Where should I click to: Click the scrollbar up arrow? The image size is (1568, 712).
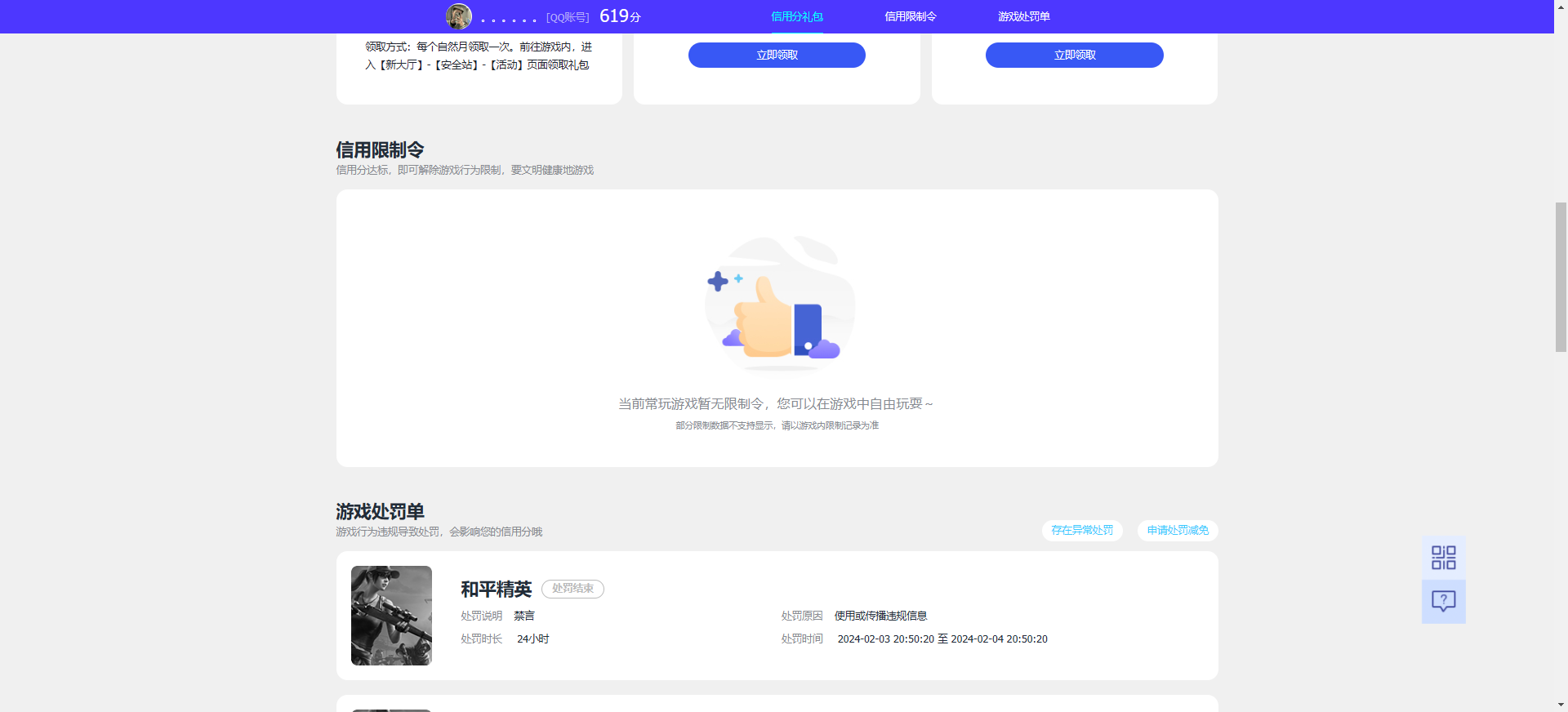(1561, 7)
